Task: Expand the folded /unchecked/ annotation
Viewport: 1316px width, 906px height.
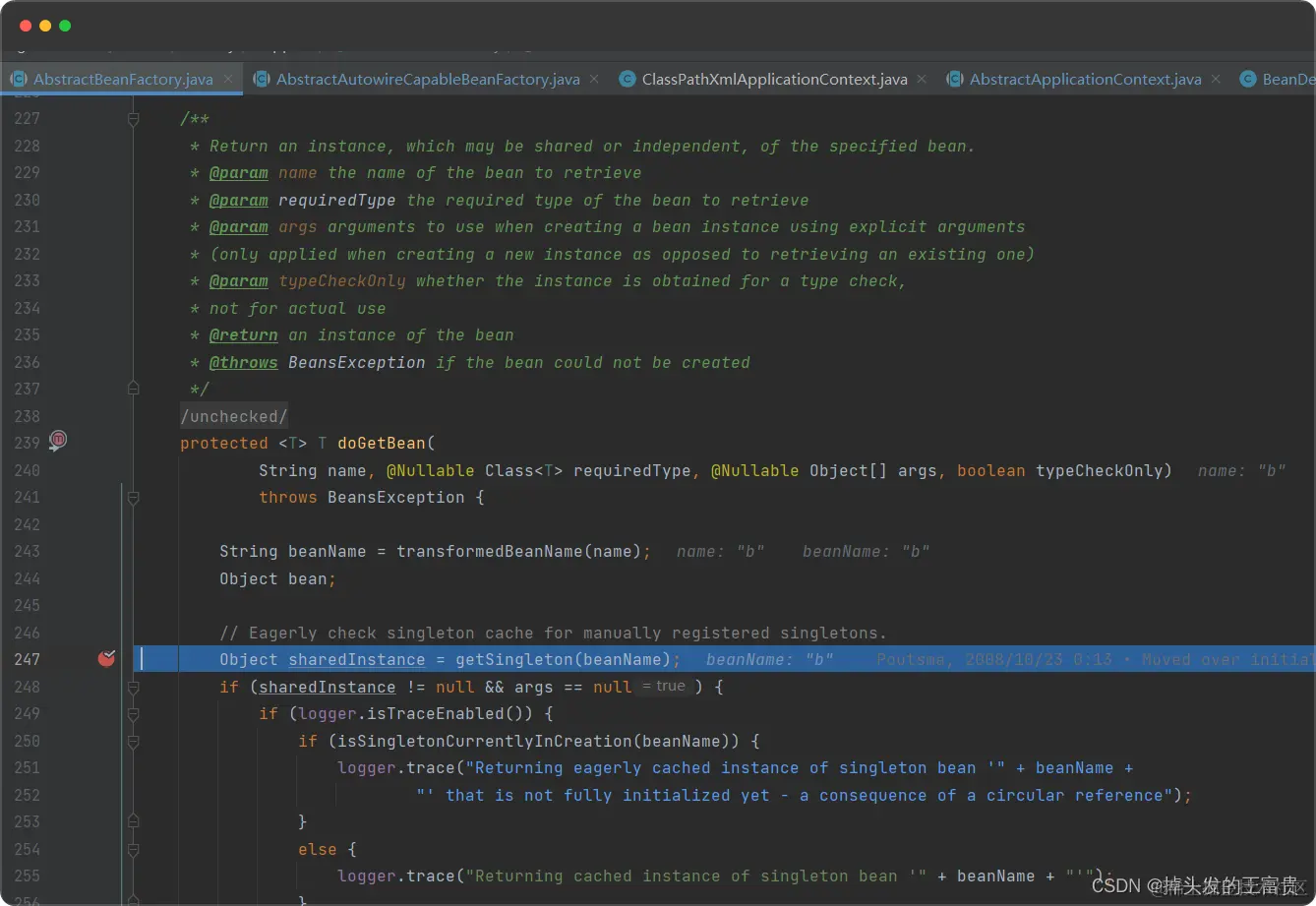Action: [x=234, y=417]
